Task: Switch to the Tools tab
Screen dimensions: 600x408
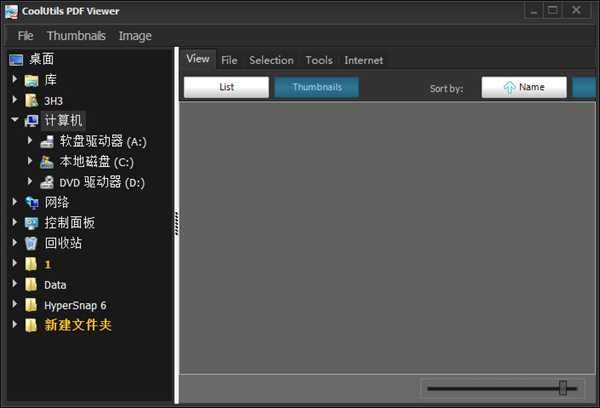Action: tap(319, 60)
